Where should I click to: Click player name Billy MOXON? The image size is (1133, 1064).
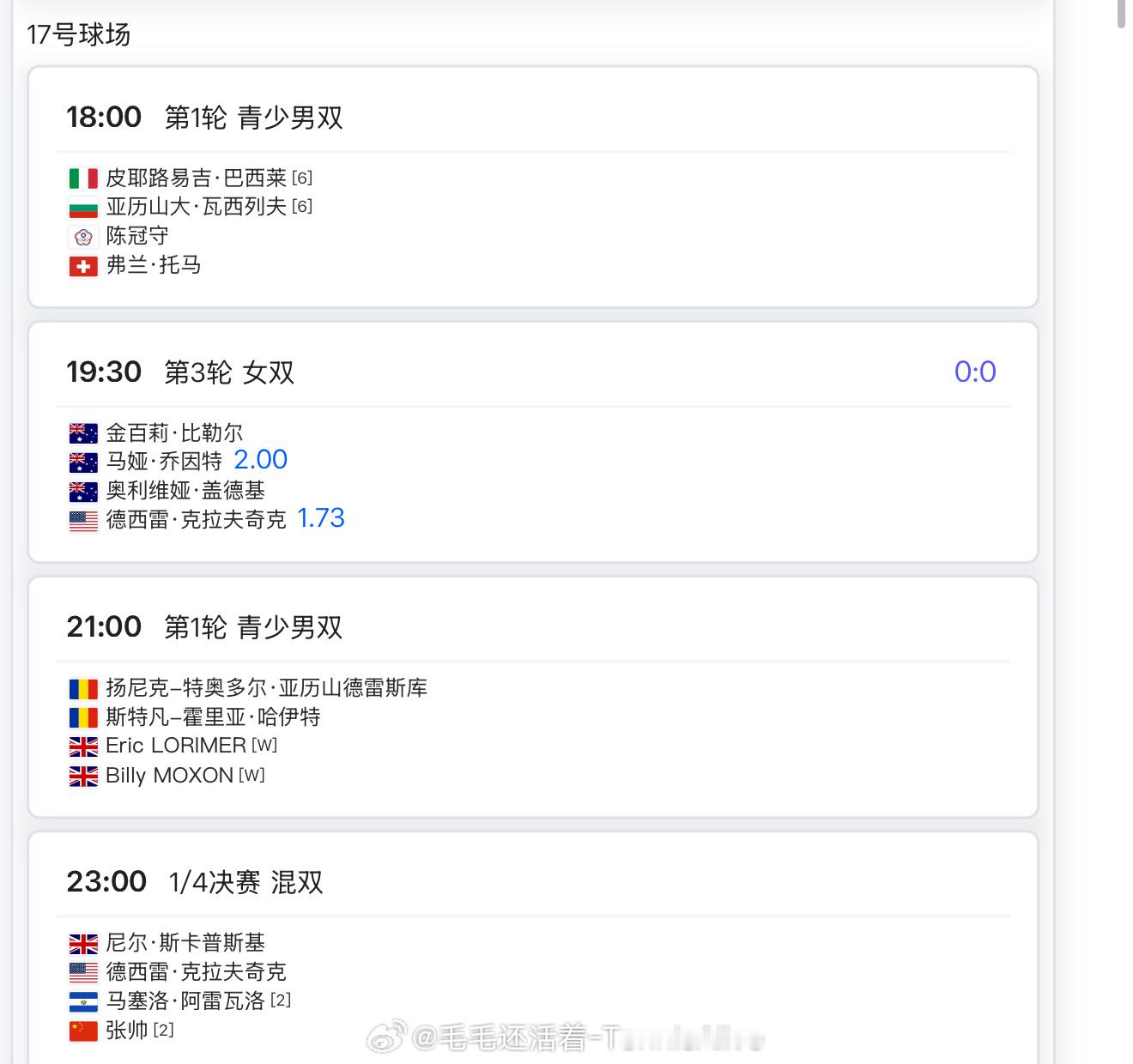click(x=169, y=776)
